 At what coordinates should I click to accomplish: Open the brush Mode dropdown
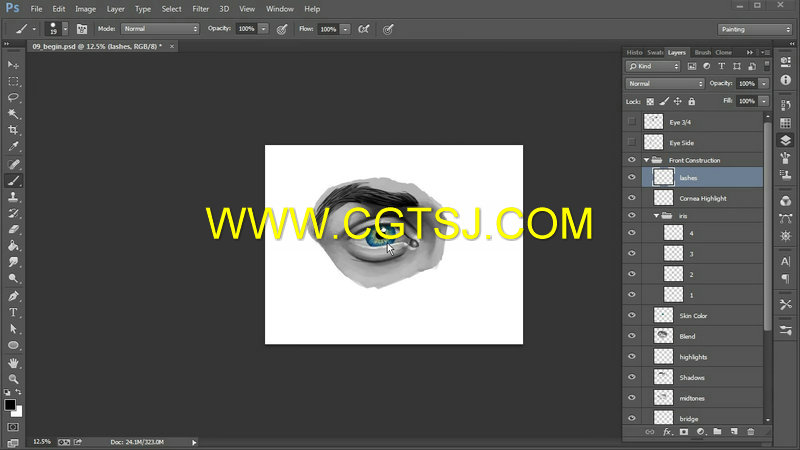(x=160, y=29)
